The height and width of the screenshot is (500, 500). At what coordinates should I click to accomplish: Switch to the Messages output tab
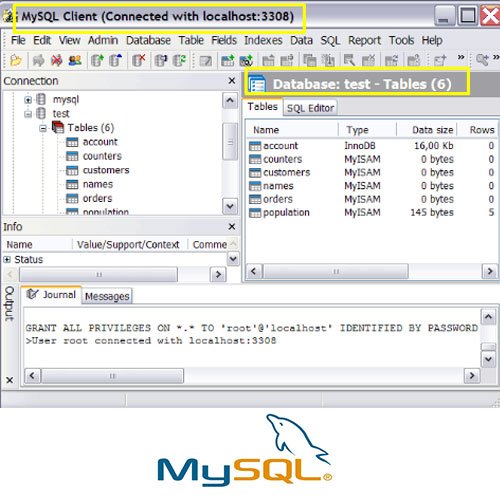tap(107, 296)
